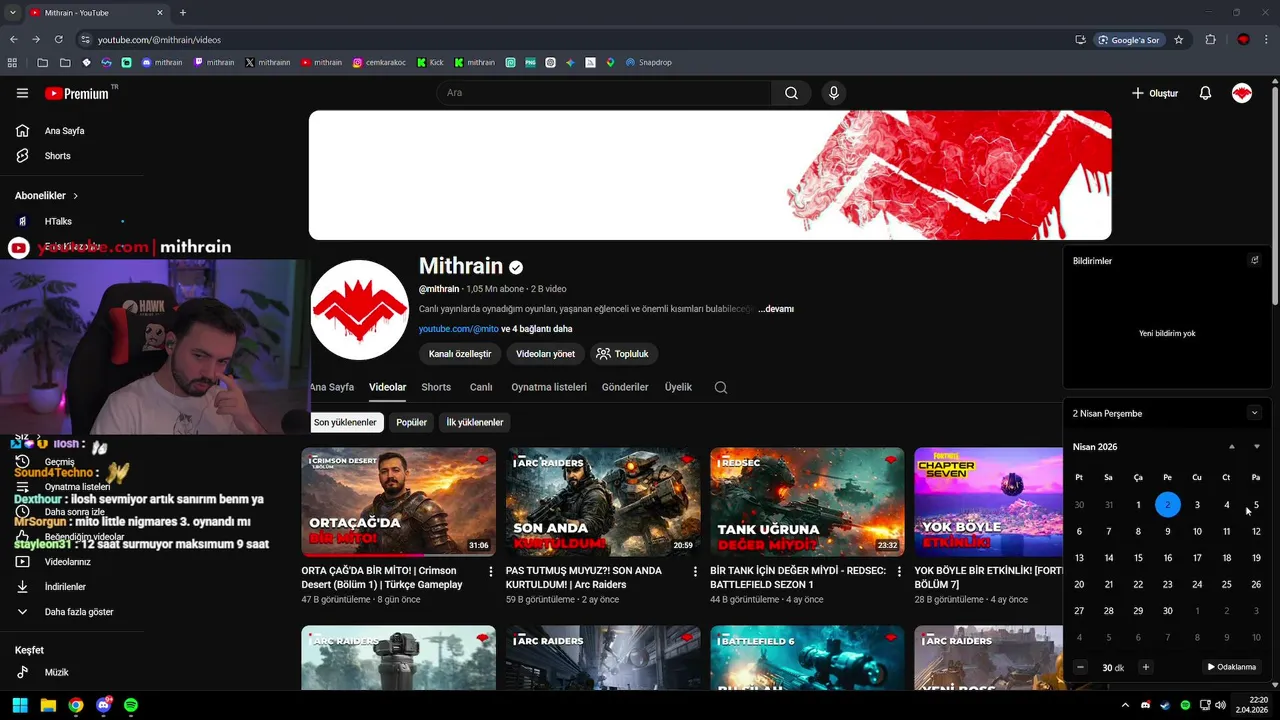Install app icon in address bar
Image resolution: width=1280 pixels, height=720 pixels.
pyautogui.click(x=1080, y=40)
